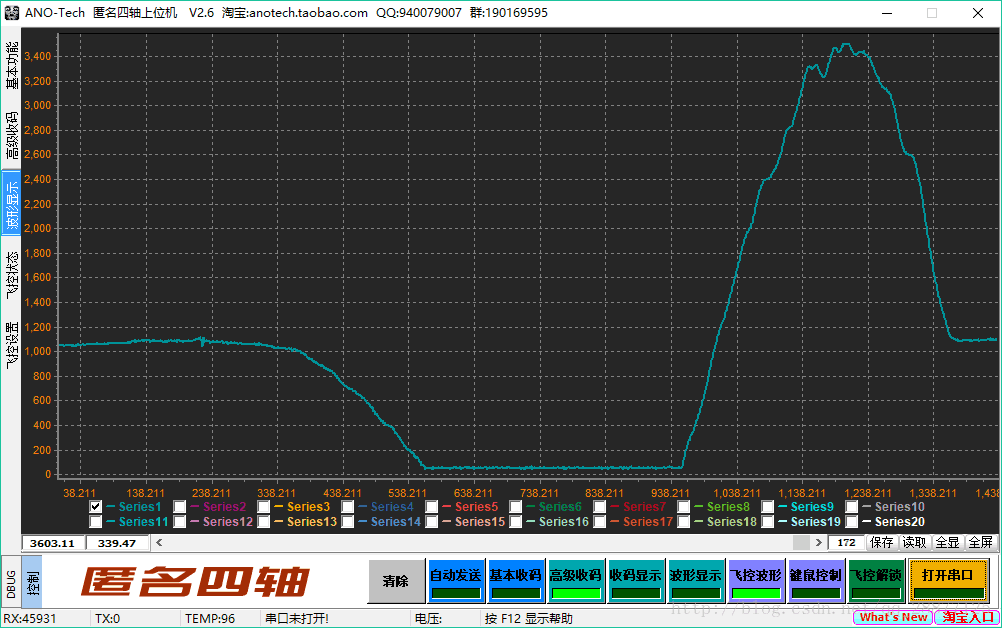Open the 飞控设置 side tab
The height and width of the screenshot is (628, 1002).
click(12, 344)
